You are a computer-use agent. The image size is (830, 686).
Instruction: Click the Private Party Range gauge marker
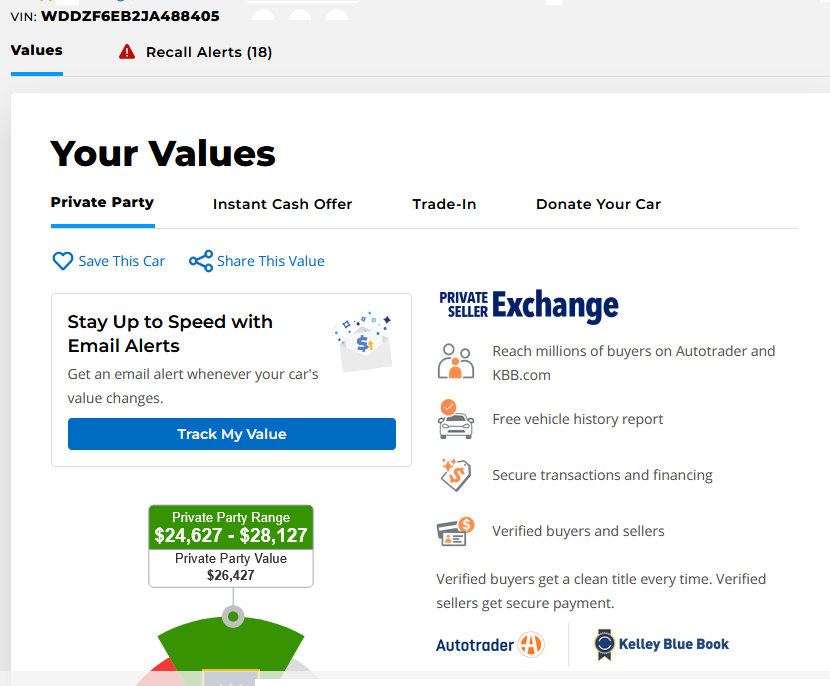(233, 616)
